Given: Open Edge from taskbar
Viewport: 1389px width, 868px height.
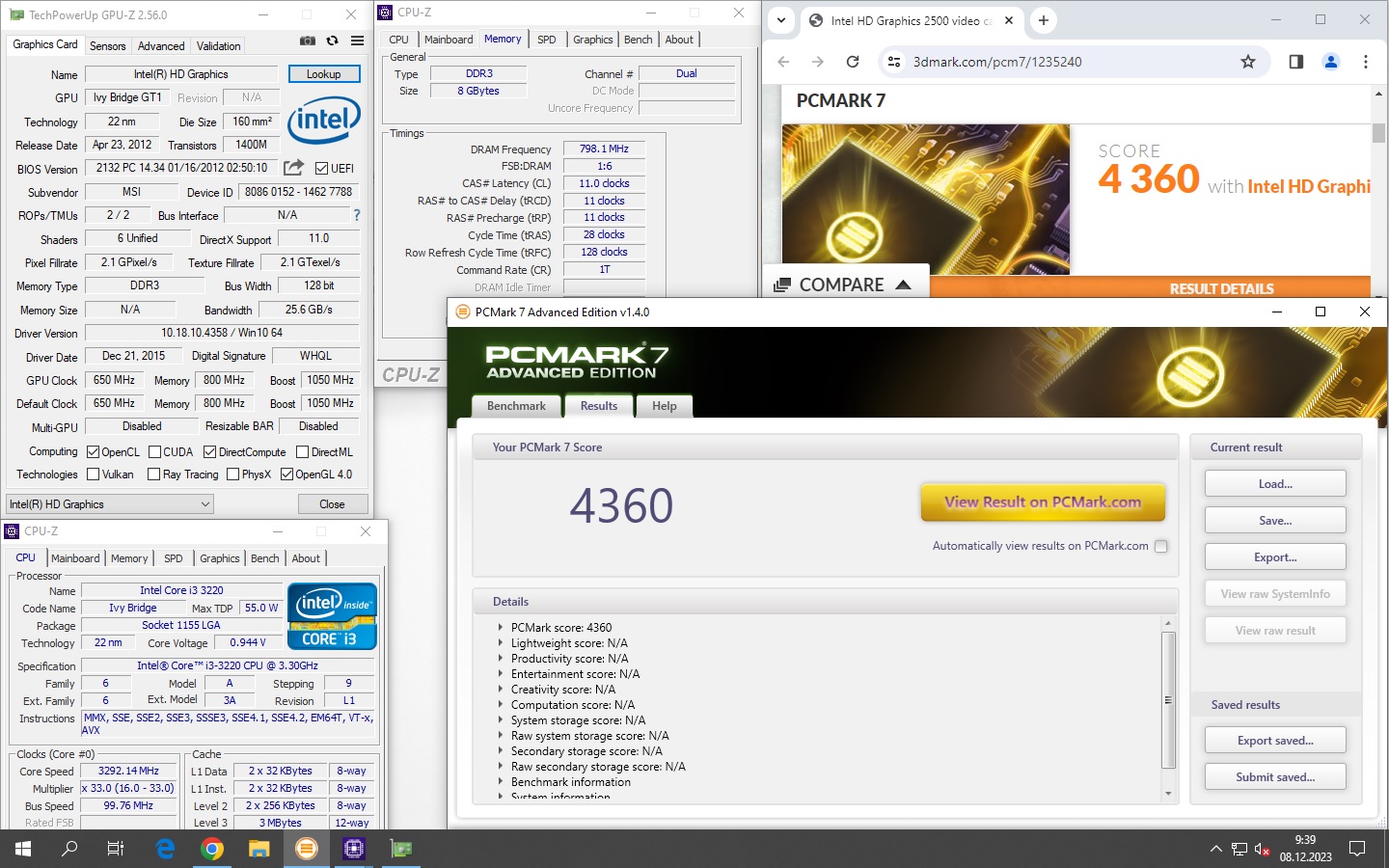Looking at the screenshot, I should pyautogui.click(x=165, y=849).
